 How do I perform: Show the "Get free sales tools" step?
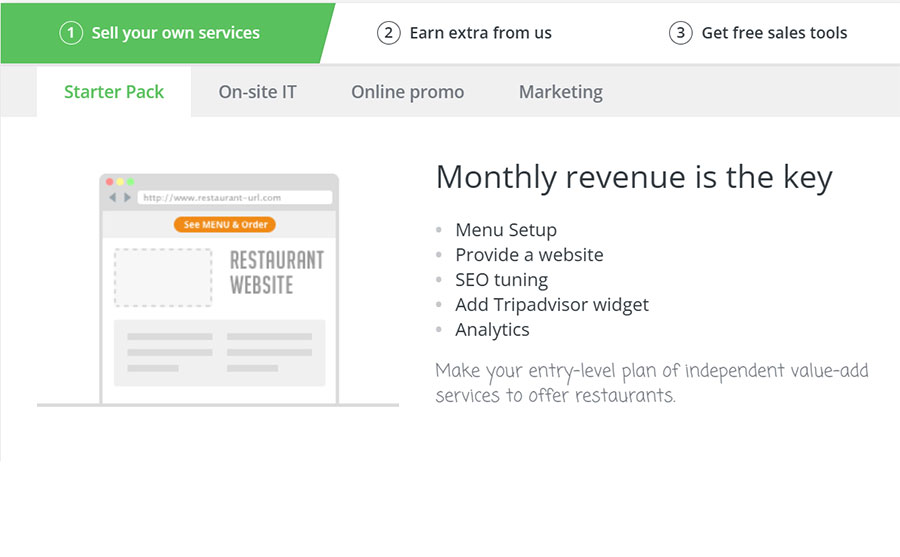tap(774, 33)
